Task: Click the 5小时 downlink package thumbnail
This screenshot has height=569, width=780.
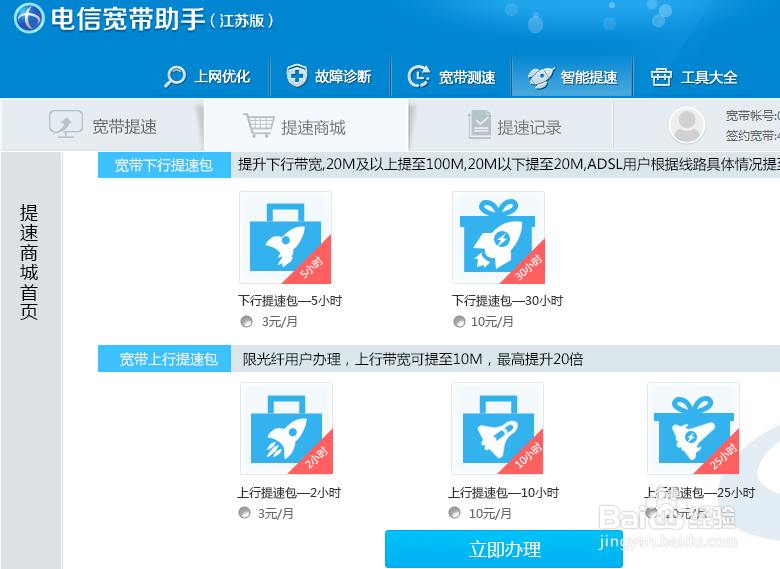Action: (286, 238)
